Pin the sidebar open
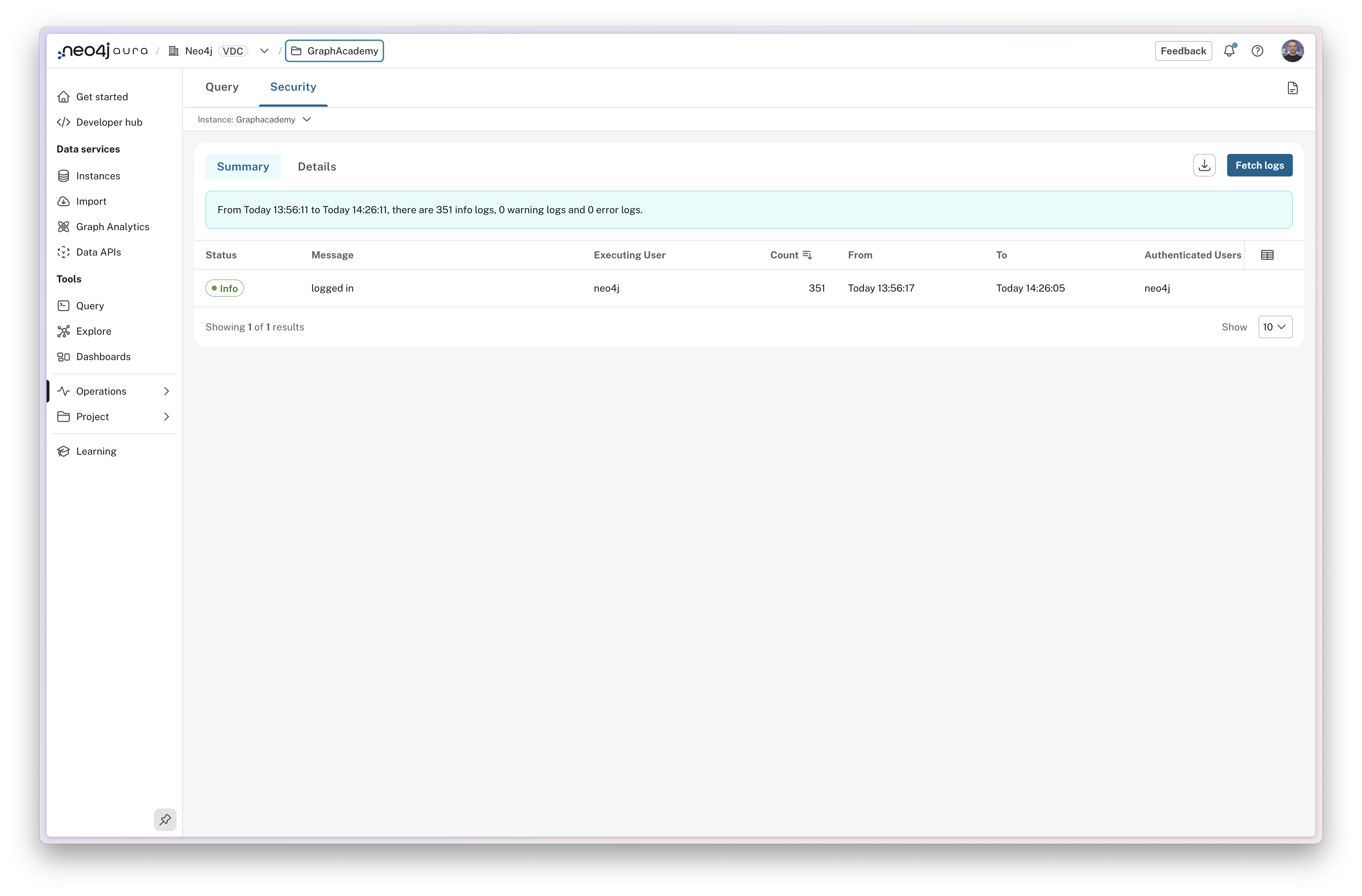1362x896 pixels. 165,819
